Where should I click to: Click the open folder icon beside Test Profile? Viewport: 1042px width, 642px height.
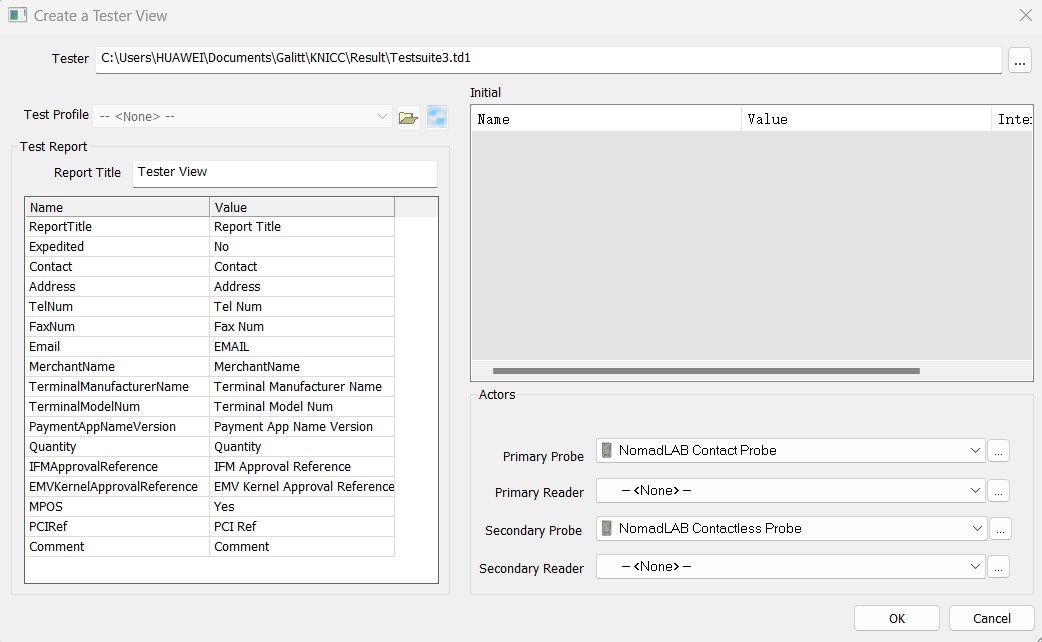click(408, 117)
